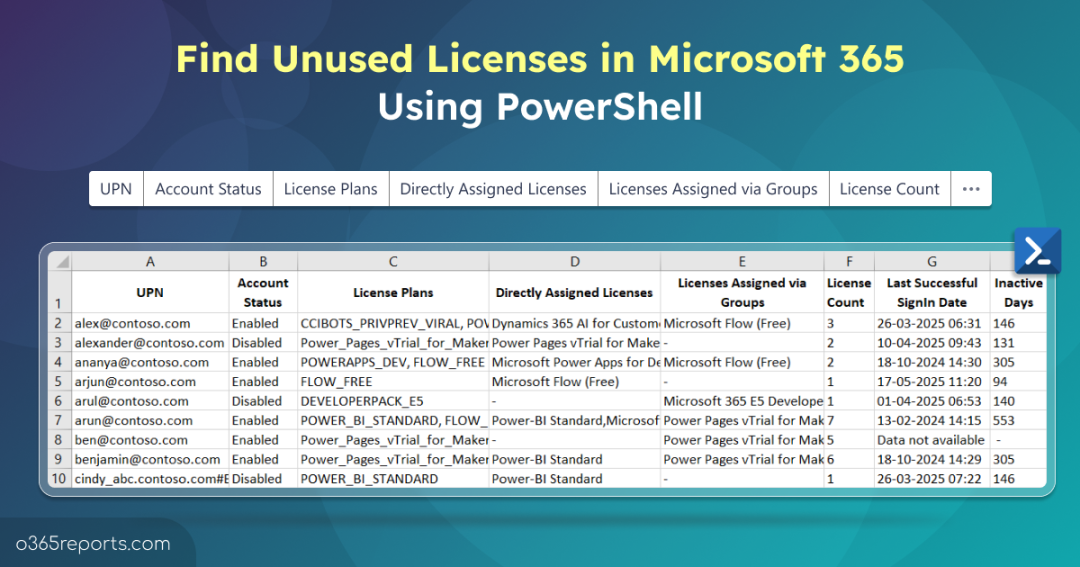Select the UPN tab in the field bar
The height and width of the screenshot is (567, 1080).
[116, 189]
